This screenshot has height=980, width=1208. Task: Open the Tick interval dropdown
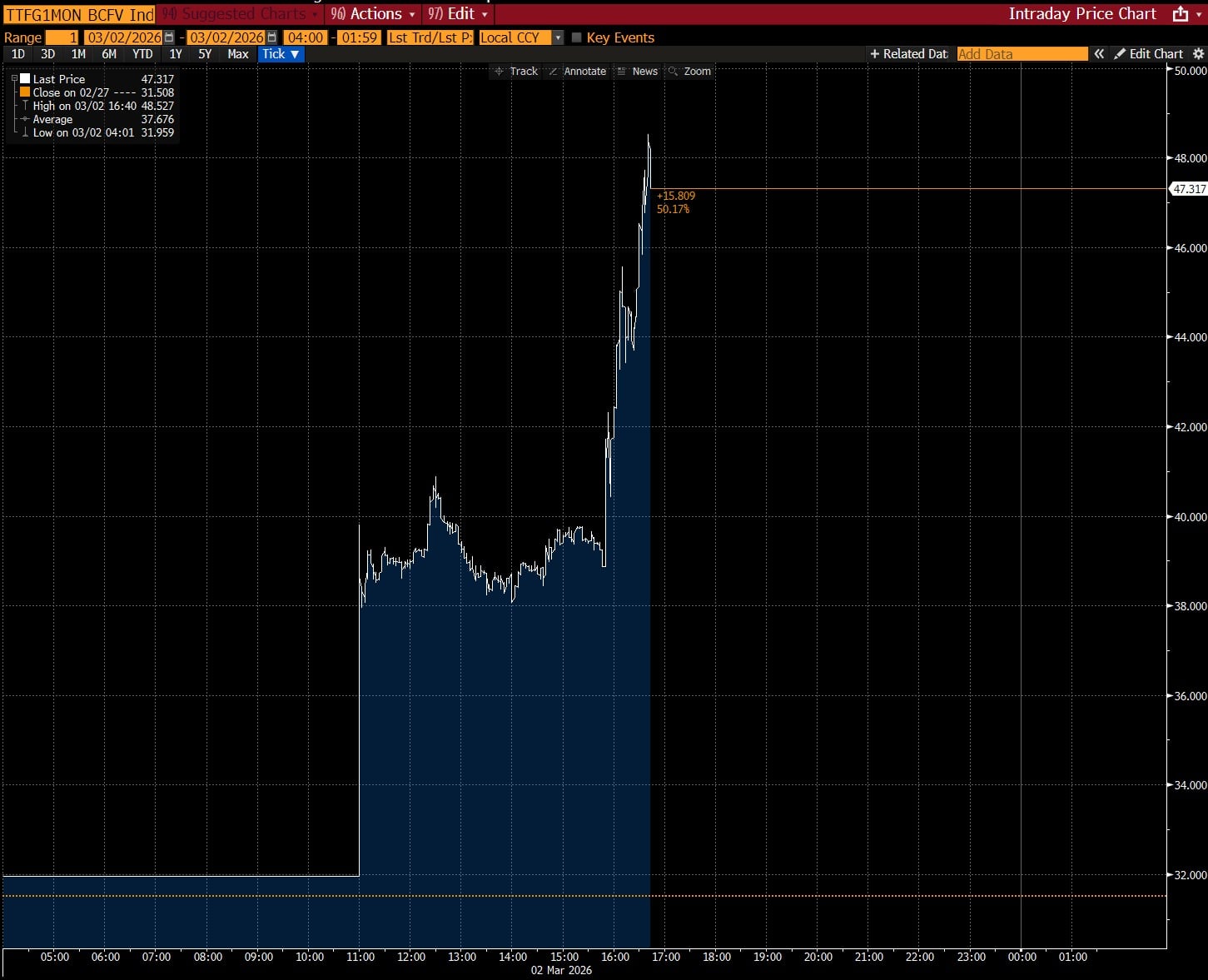(x=281, y=54)
